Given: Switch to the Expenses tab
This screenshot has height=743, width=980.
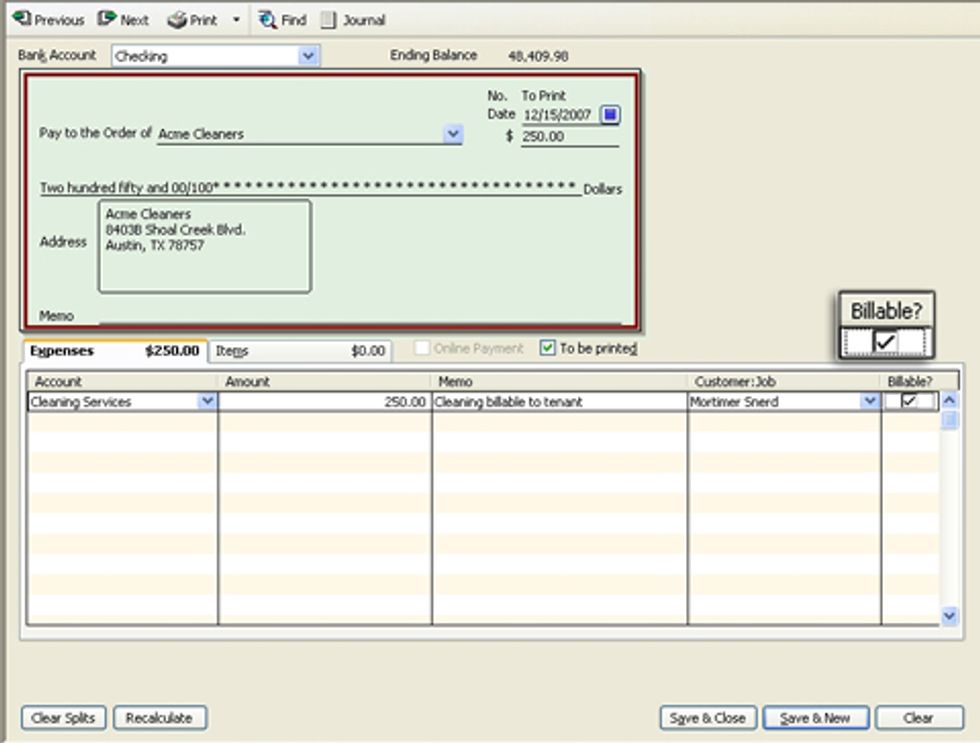Looking at the screenshot, I should (x=115, y=351).
